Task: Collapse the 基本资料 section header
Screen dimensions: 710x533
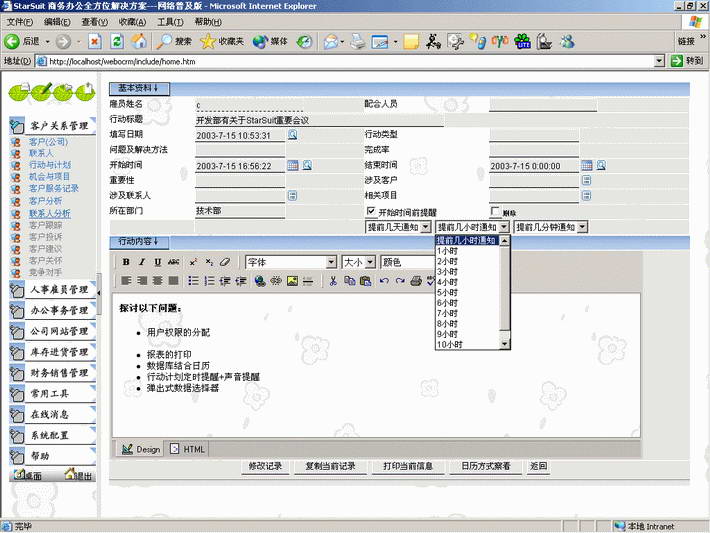Action: tap(139, 88)
